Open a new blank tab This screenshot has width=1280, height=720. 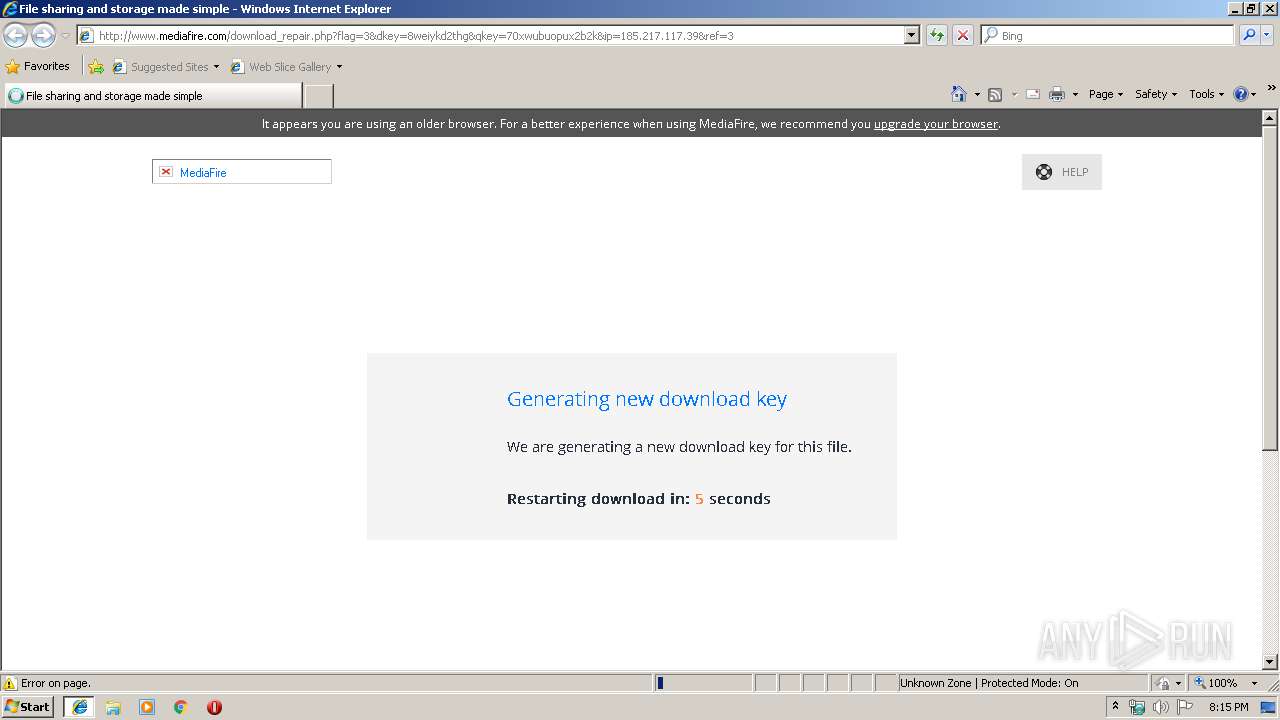tap(318, 96)
